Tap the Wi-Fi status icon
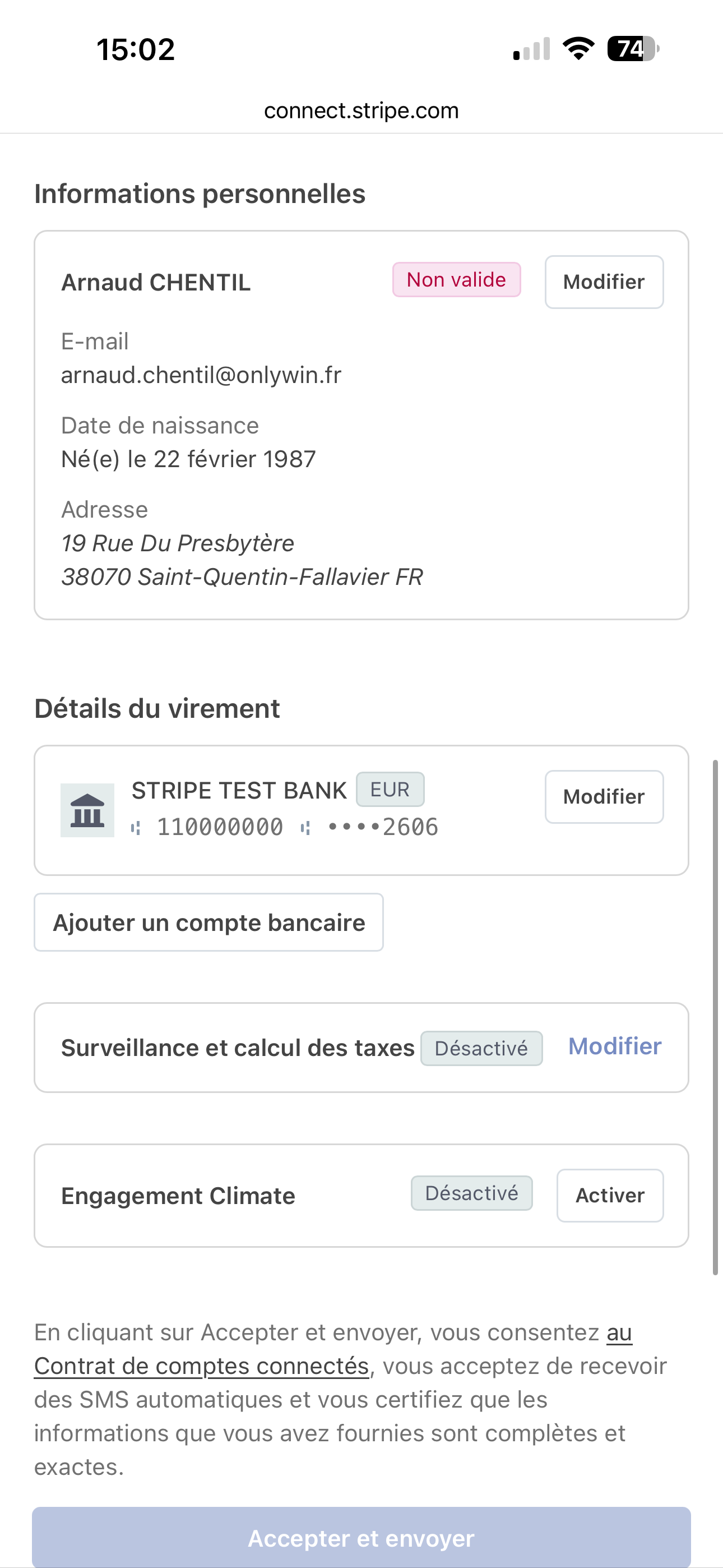Image resolution: width=723 pixels, height=1568 pixels. [578, 49]
